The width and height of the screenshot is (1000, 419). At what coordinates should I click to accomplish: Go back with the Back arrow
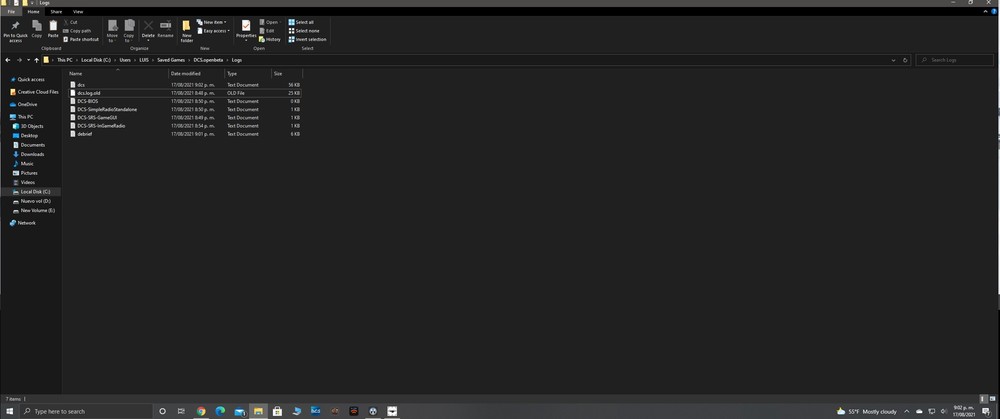pyautogui.click(x=8, y=60)
